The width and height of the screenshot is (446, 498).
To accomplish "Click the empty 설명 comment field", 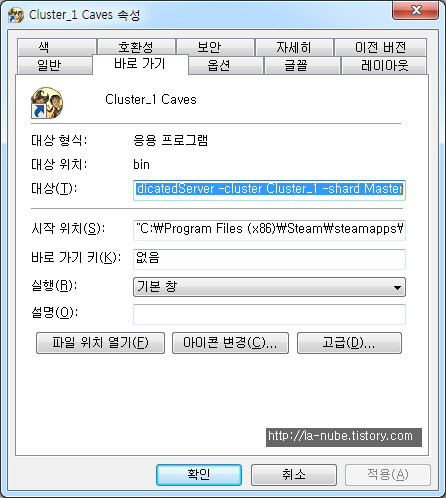I will pos(269,314).
